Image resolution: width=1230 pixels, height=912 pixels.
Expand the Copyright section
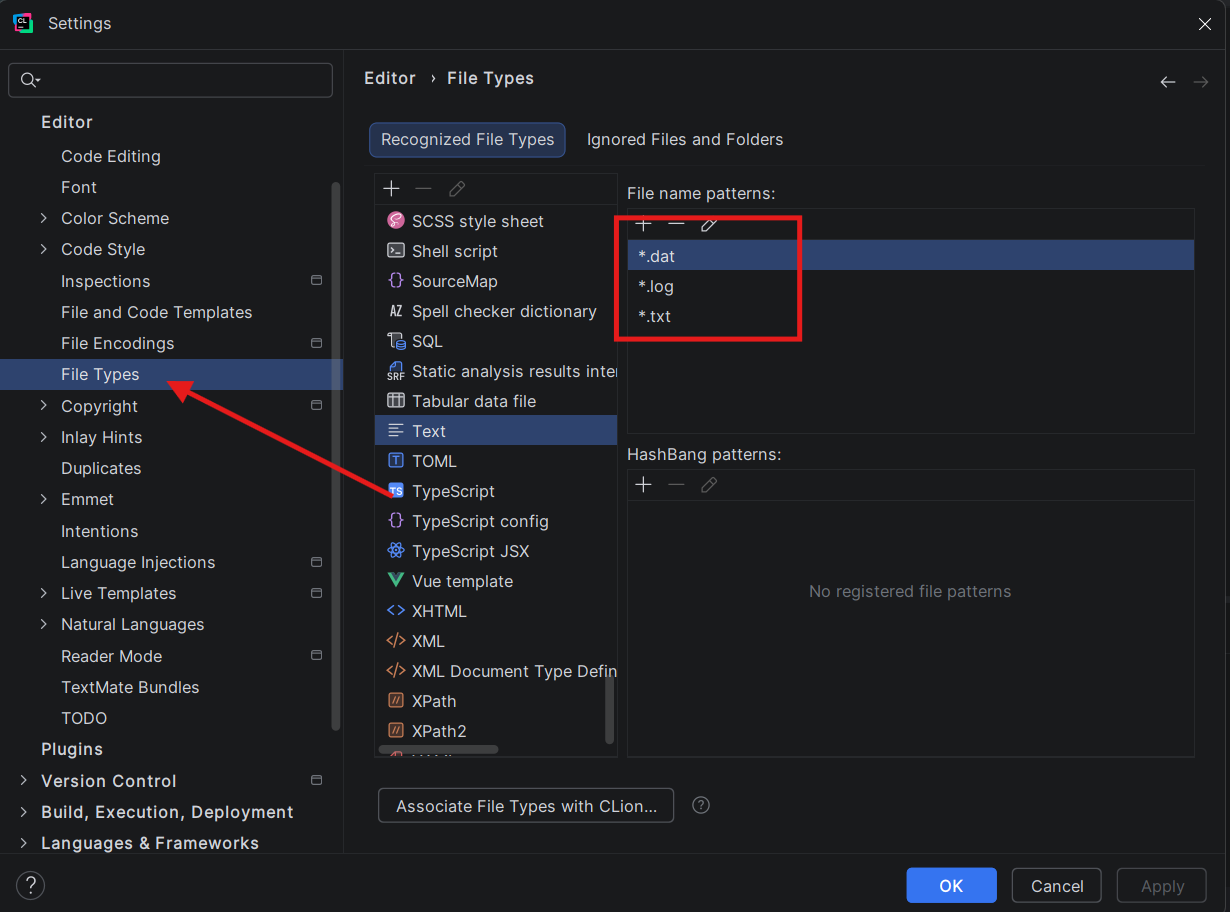(43, 406)
